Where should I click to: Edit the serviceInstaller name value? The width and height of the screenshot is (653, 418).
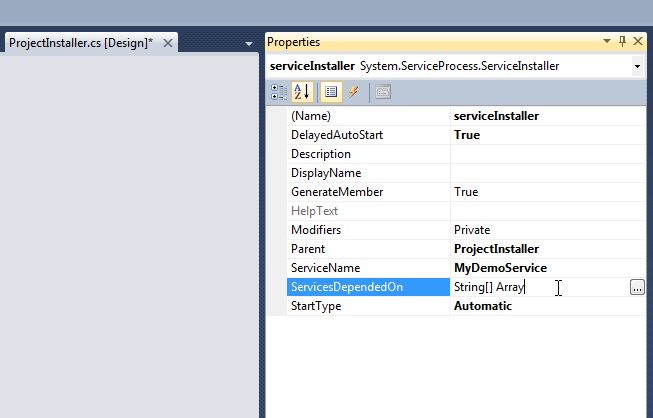coord(548,116)
